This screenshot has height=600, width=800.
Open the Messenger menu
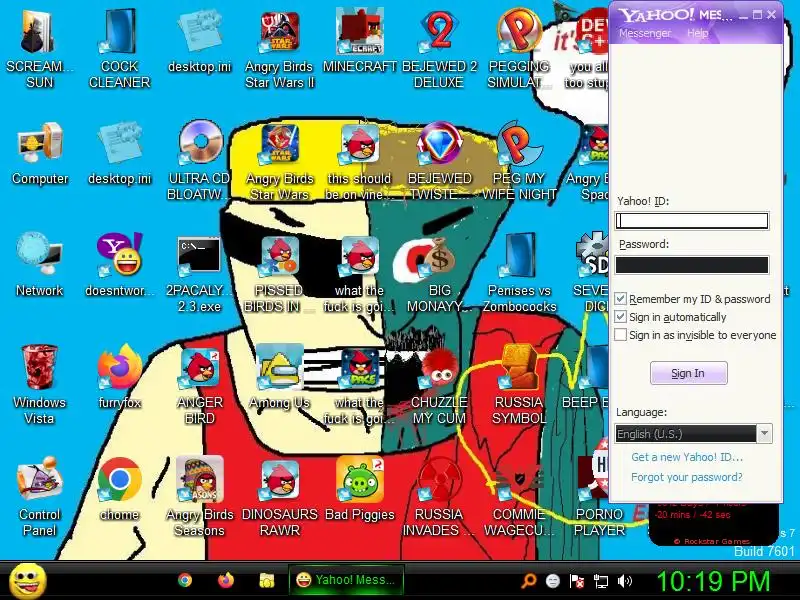coord(645,33)
